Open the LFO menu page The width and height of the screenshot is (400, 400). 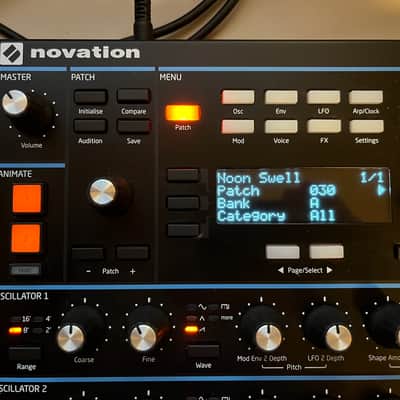click(x=323, y=97)
